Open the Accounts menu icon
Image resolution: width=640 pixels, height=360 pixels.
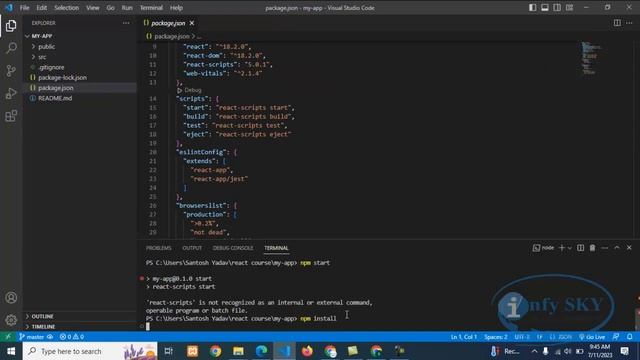click(x=11, y=298)
